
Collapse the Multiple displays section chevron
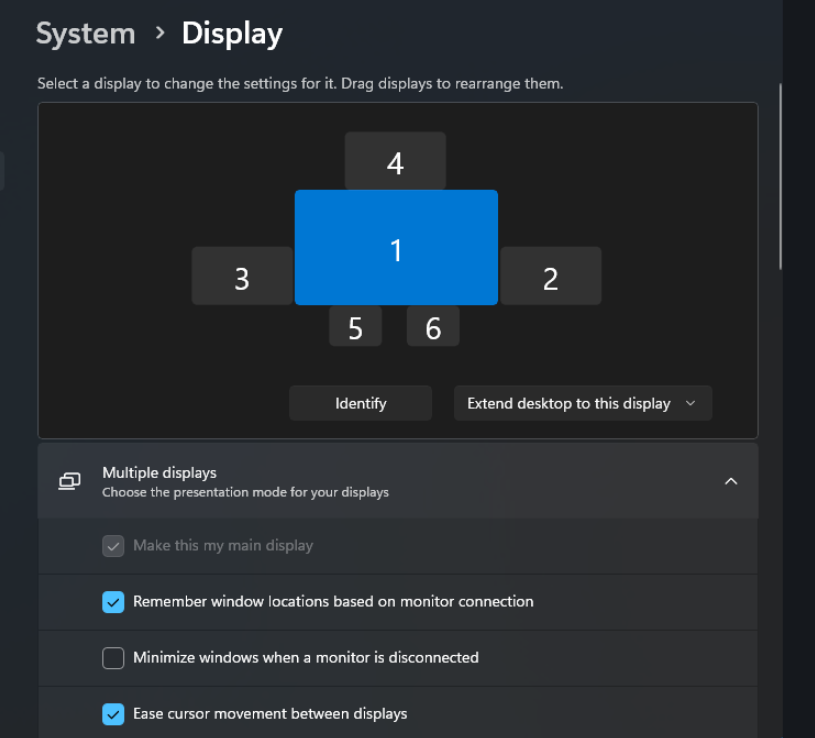[731, 481]
